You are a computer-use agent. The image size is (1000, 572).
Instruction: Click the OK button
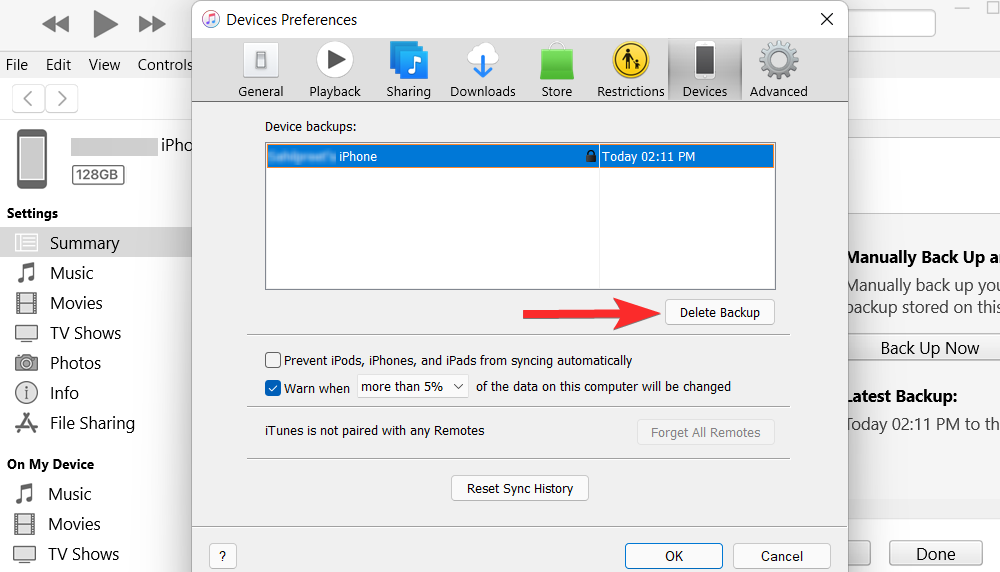pos(674,556)
